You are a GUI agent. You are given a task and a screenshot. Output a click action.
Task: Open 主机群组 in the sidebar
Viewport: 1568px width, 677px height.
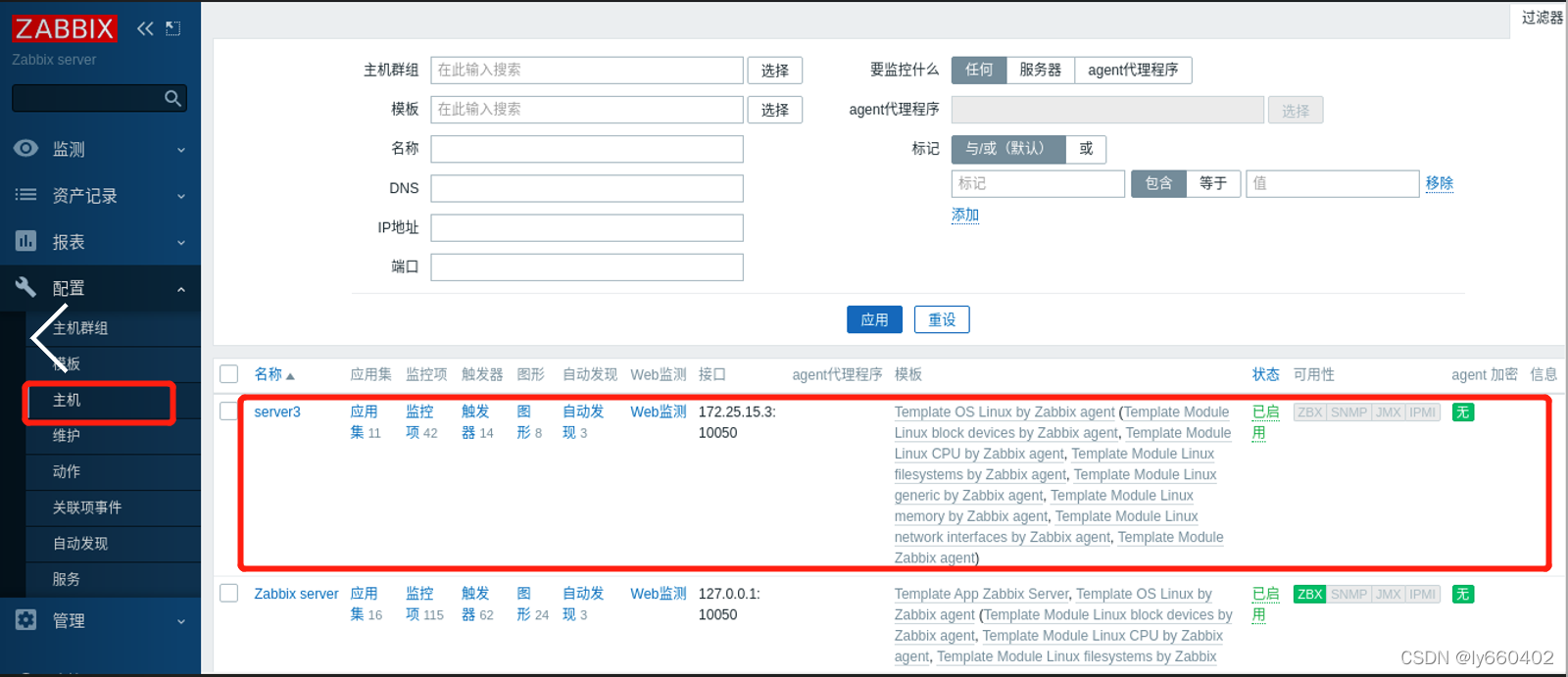coord(80,328)
